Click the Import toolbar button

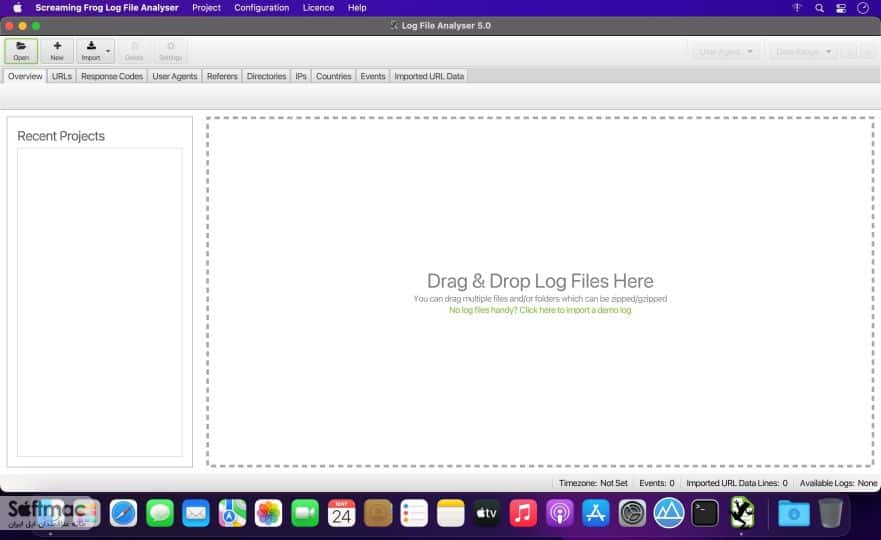(x=90, y=51)
